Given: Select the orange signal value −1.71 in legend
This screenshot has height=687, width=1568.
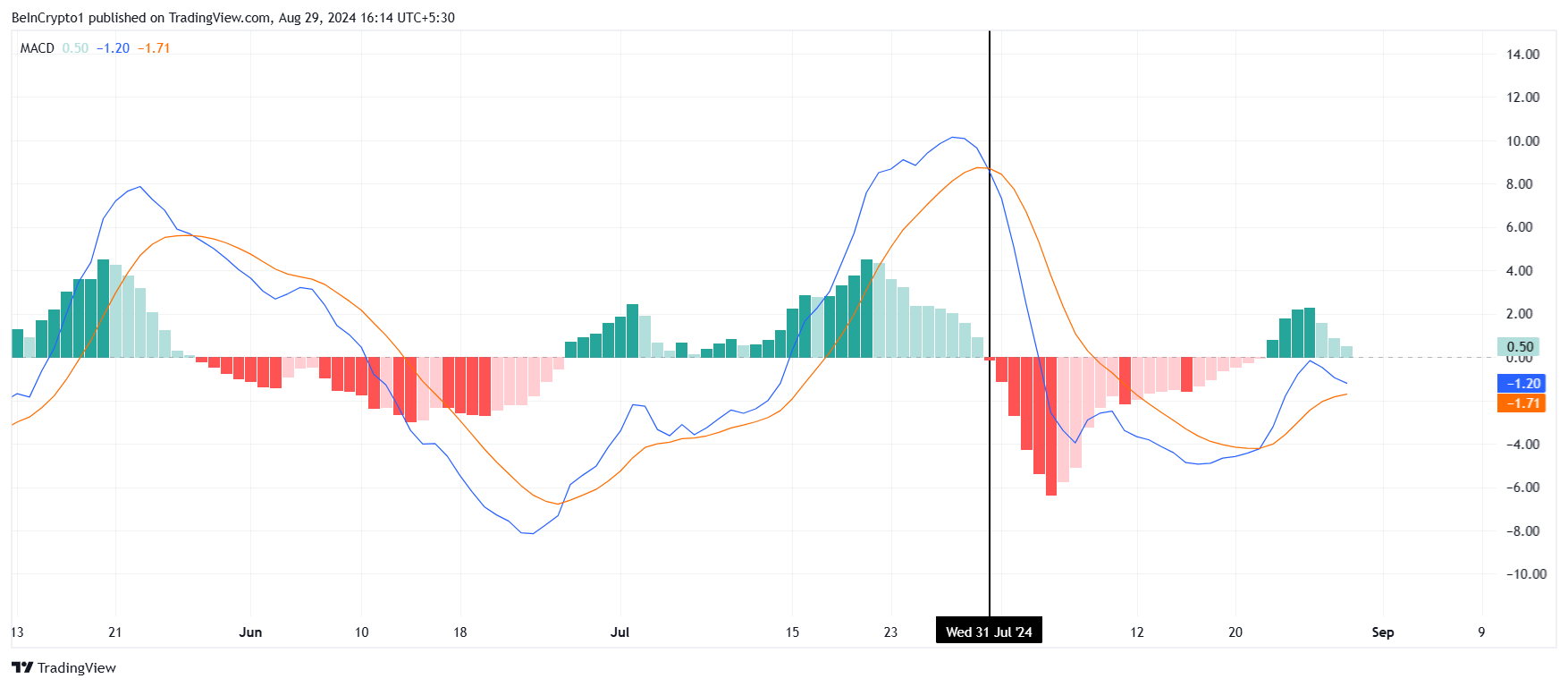Looking at the screenshot, I should click(x=154, y=48).
